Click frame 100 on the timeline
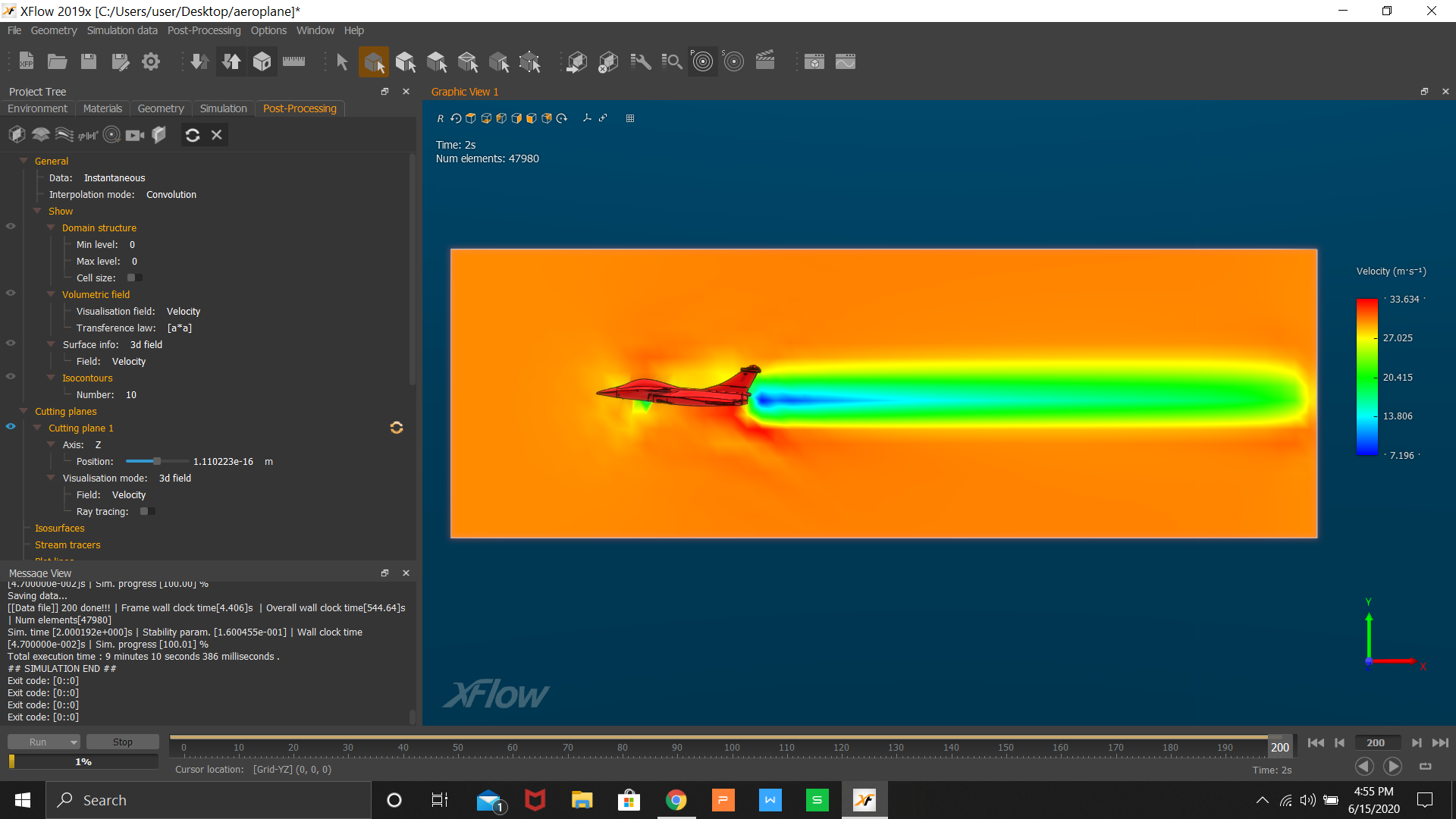The width and height of the screenshot is (1456, 819). tap(732, 747)
